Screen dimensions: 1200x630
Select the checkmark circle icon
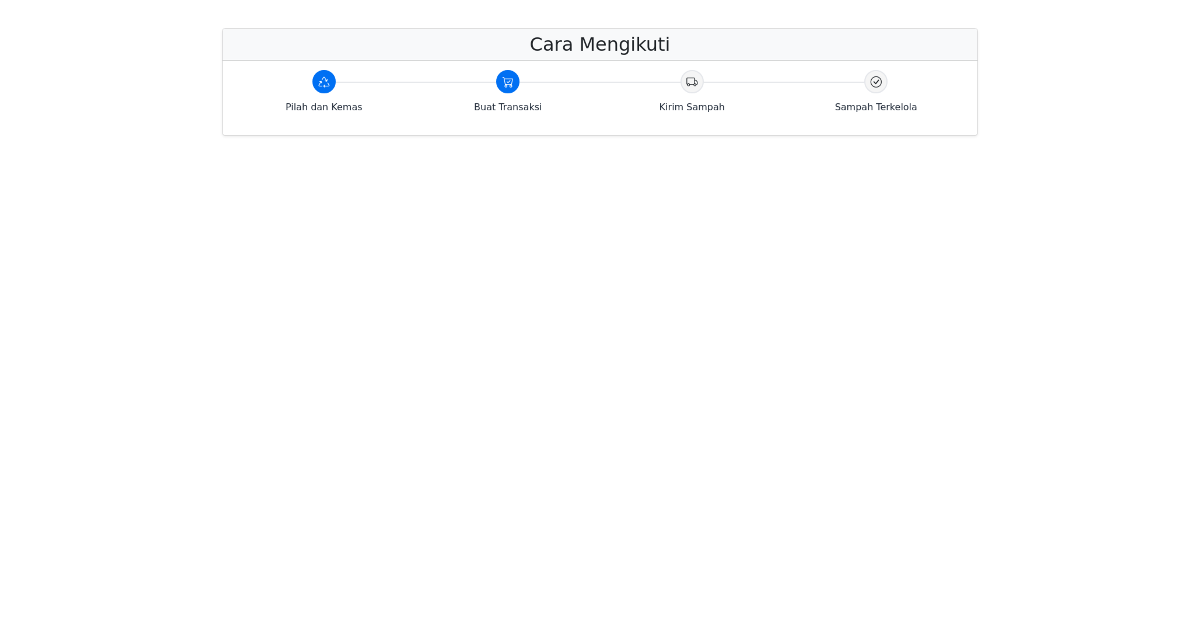point(876,82)
